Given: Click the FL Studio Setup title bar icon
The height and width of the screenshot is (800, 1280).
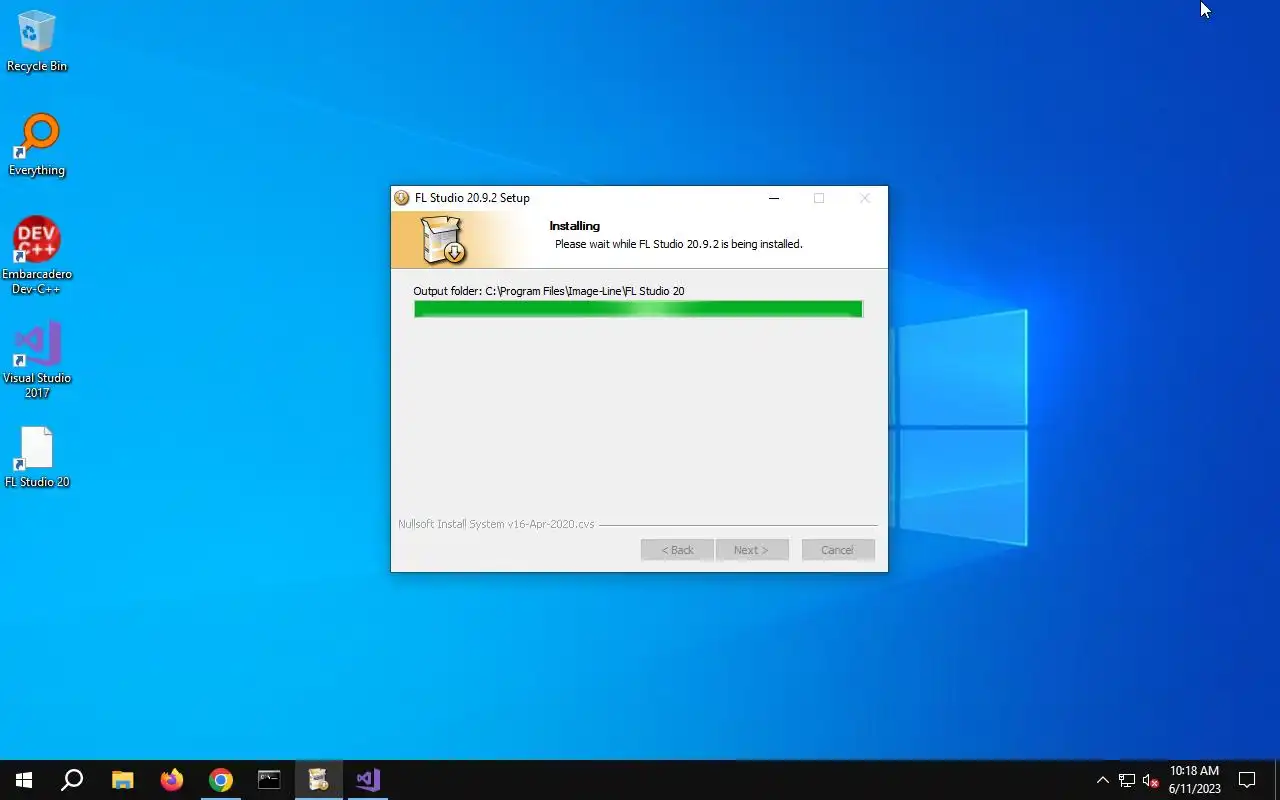Looking at the screenshot, I should (402, 198).
